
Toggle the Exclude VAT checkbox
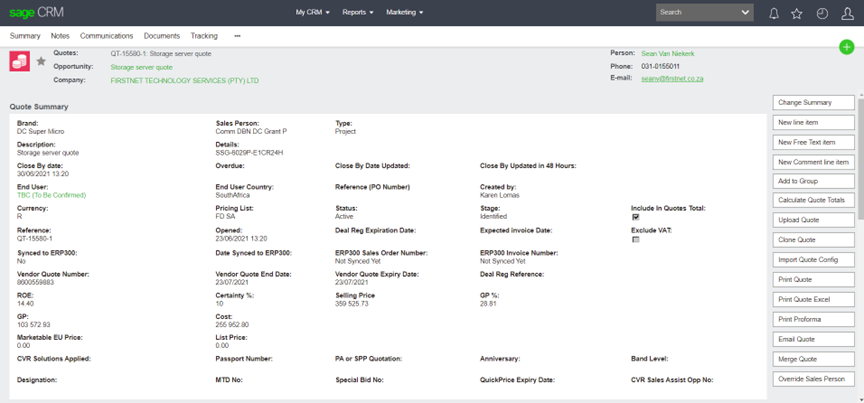tap(635, 240)
